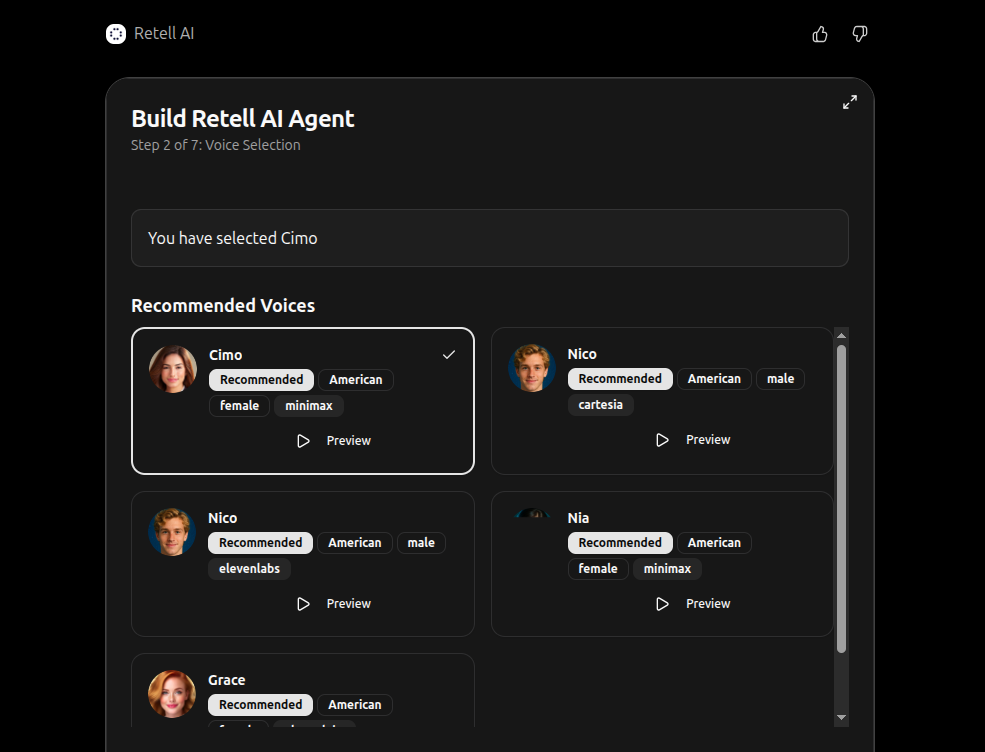Give a thumbs down rating
Image resolution: width=985 pixels, height=752 pixels.
pyautogui.click(x=859, y=34)
